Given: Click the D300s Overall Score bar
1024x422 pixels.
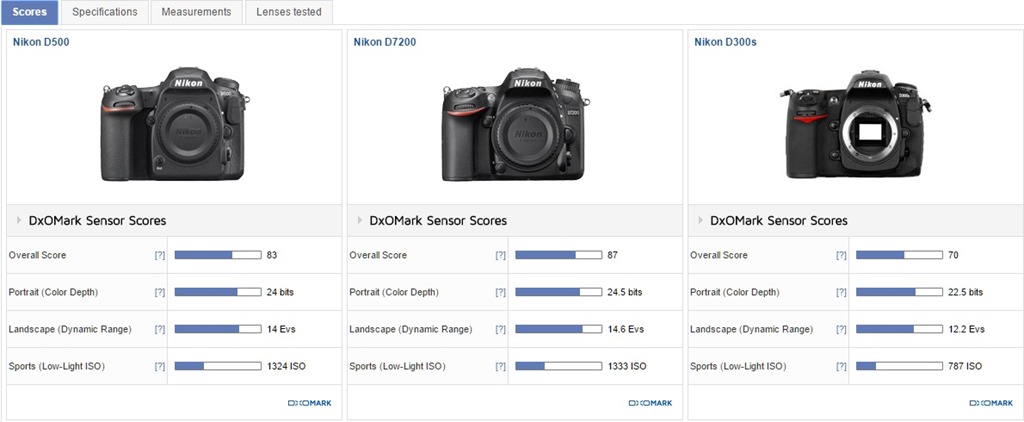Looking at the screenshot, I should pyautogui.click(x=899, y=255).
